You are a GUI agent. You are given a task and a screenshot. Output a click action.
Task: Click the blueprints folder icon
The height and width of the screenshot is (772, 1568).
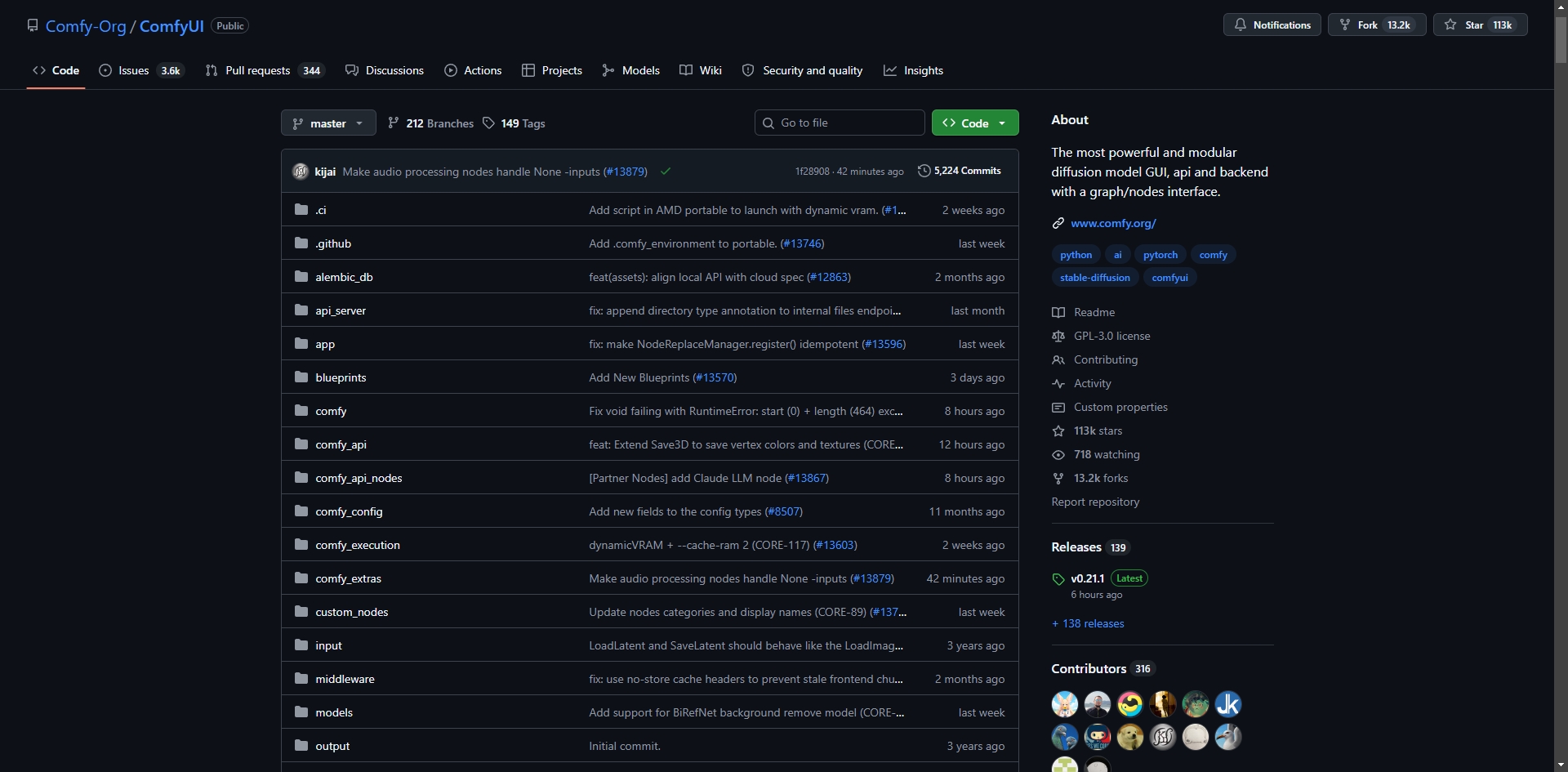click(301, 377)
